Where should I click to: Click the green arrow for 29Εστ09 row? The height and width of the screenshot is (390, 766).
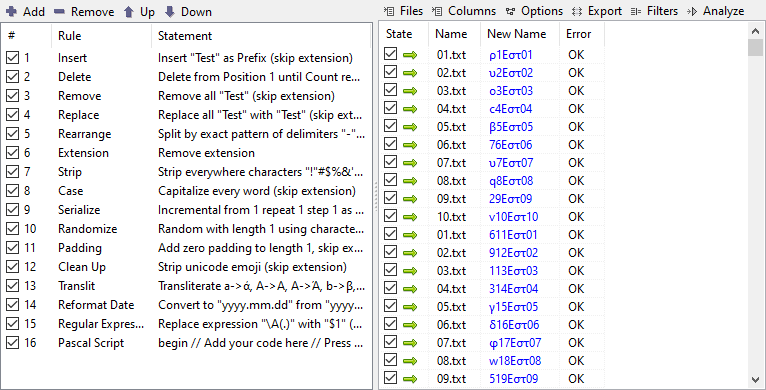[410, 199]
